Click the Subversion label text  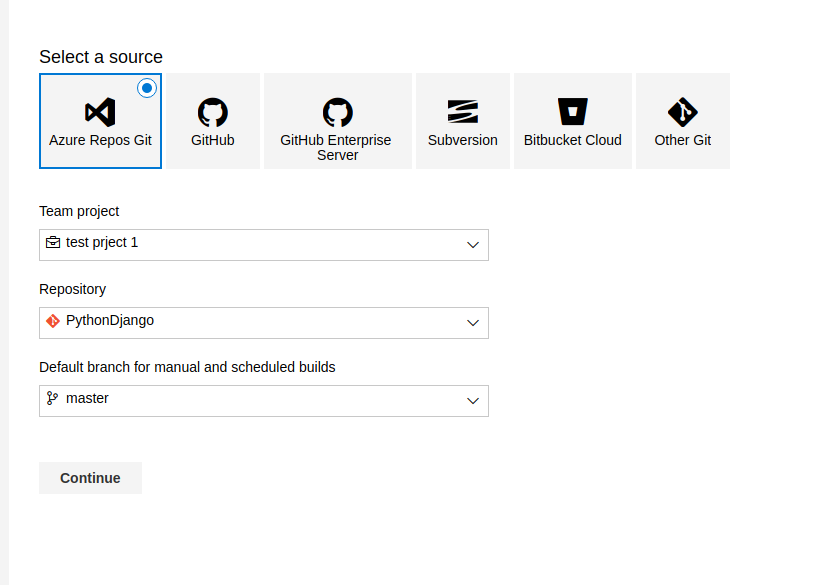(x=462, y=140)
